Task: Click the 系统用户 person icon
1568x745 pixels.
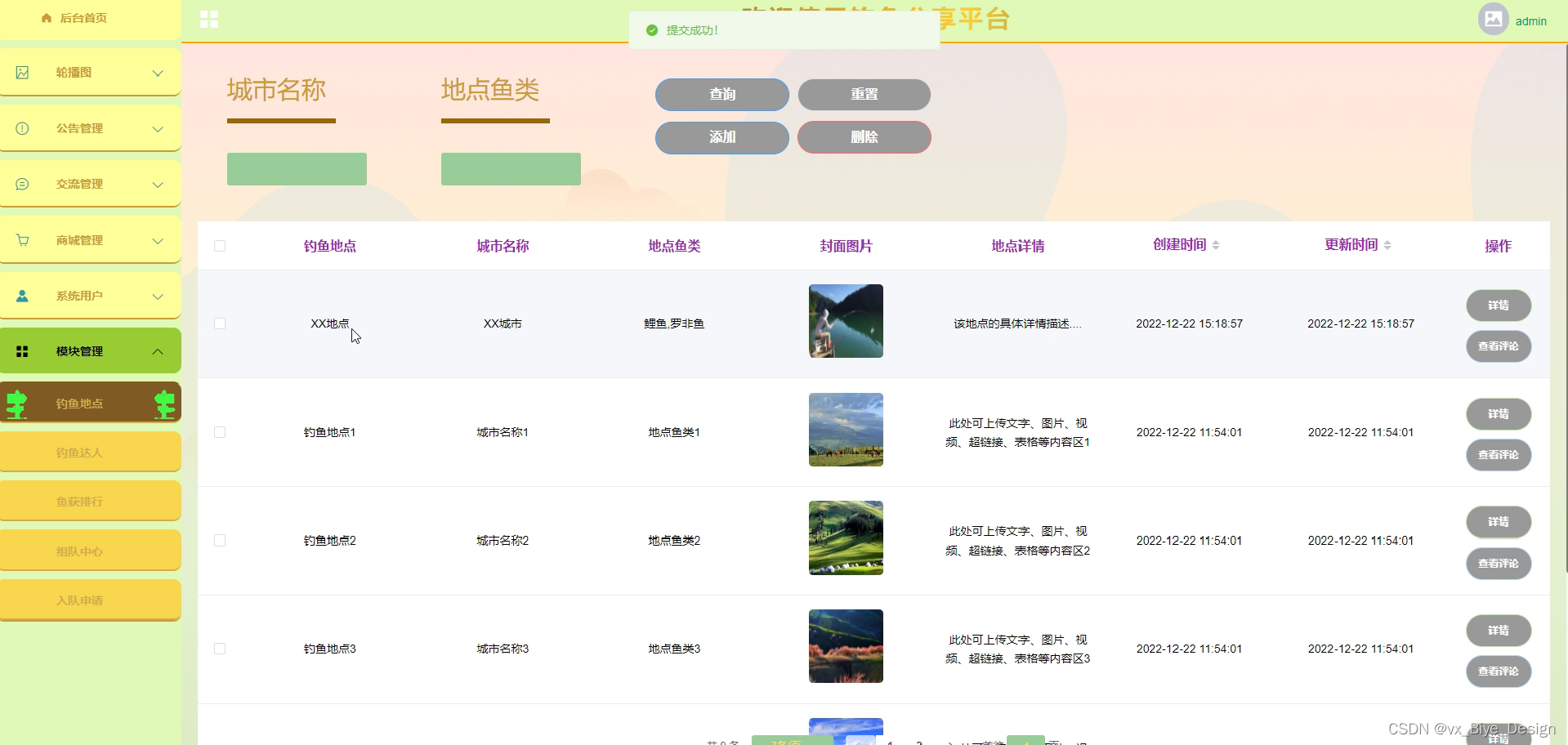Action: click(22, 296)
